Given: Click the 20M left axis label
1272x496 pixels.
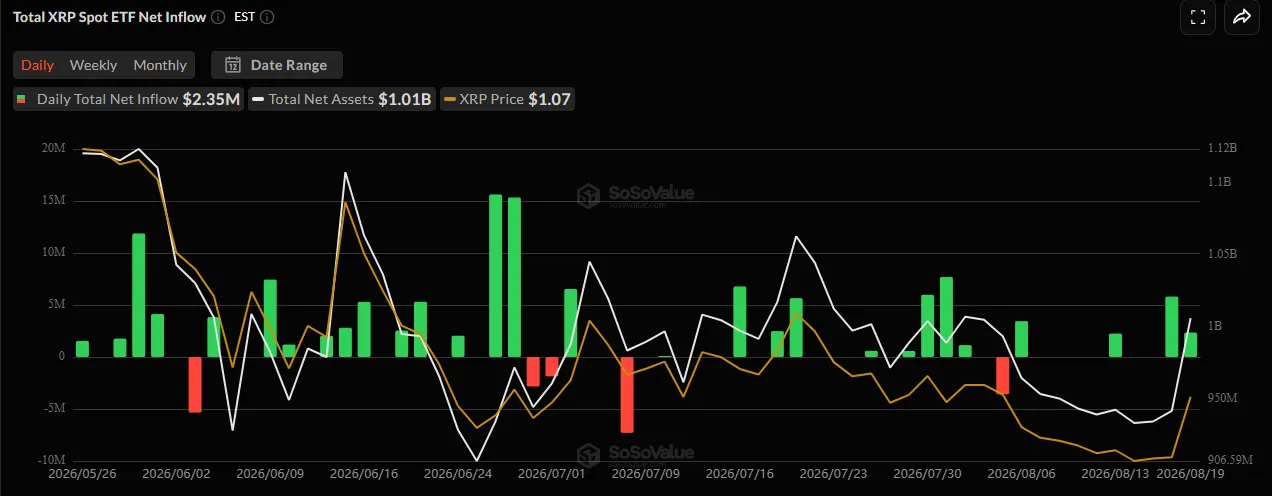Looking at the screenshot, I should [x=53, y=148].
